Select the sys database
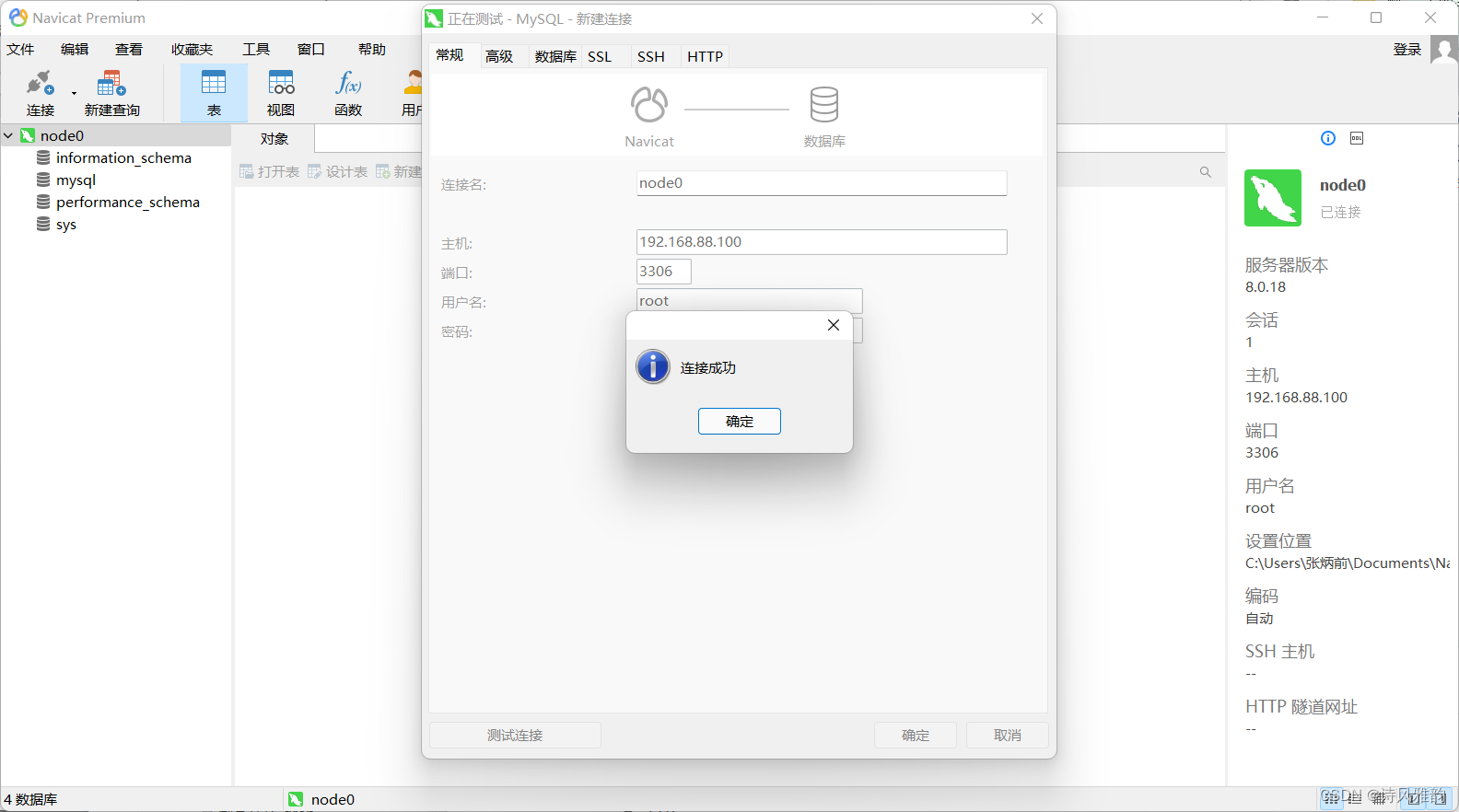 click(x=65, y=224)
